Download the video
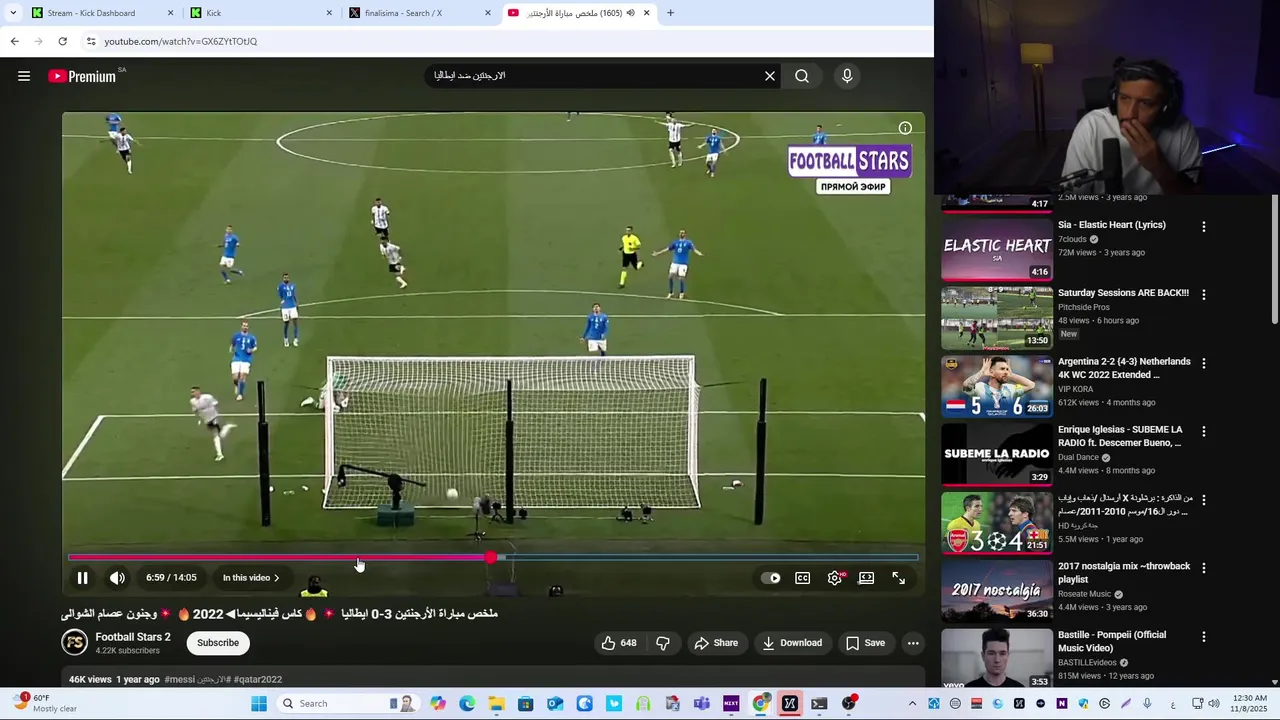Image resolution: width=1280 pixels, height=720 pixels. [x=791, y=643]
